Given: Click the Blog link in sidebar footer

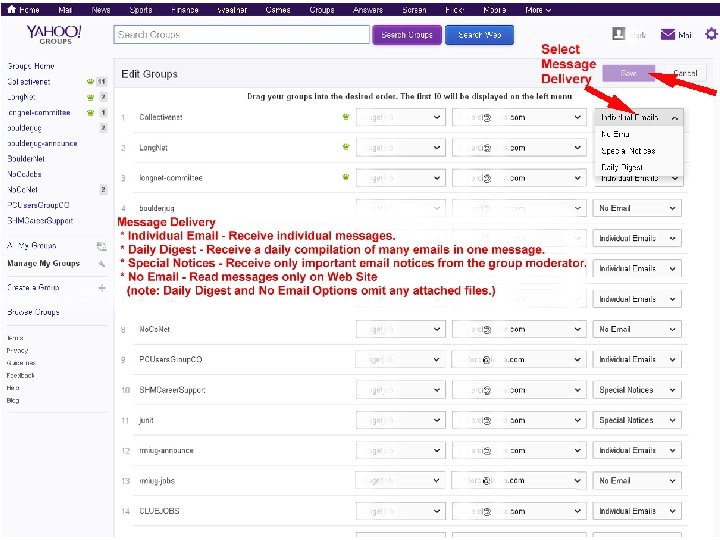Looking at the screenshot, I should [x=13, y=400].
